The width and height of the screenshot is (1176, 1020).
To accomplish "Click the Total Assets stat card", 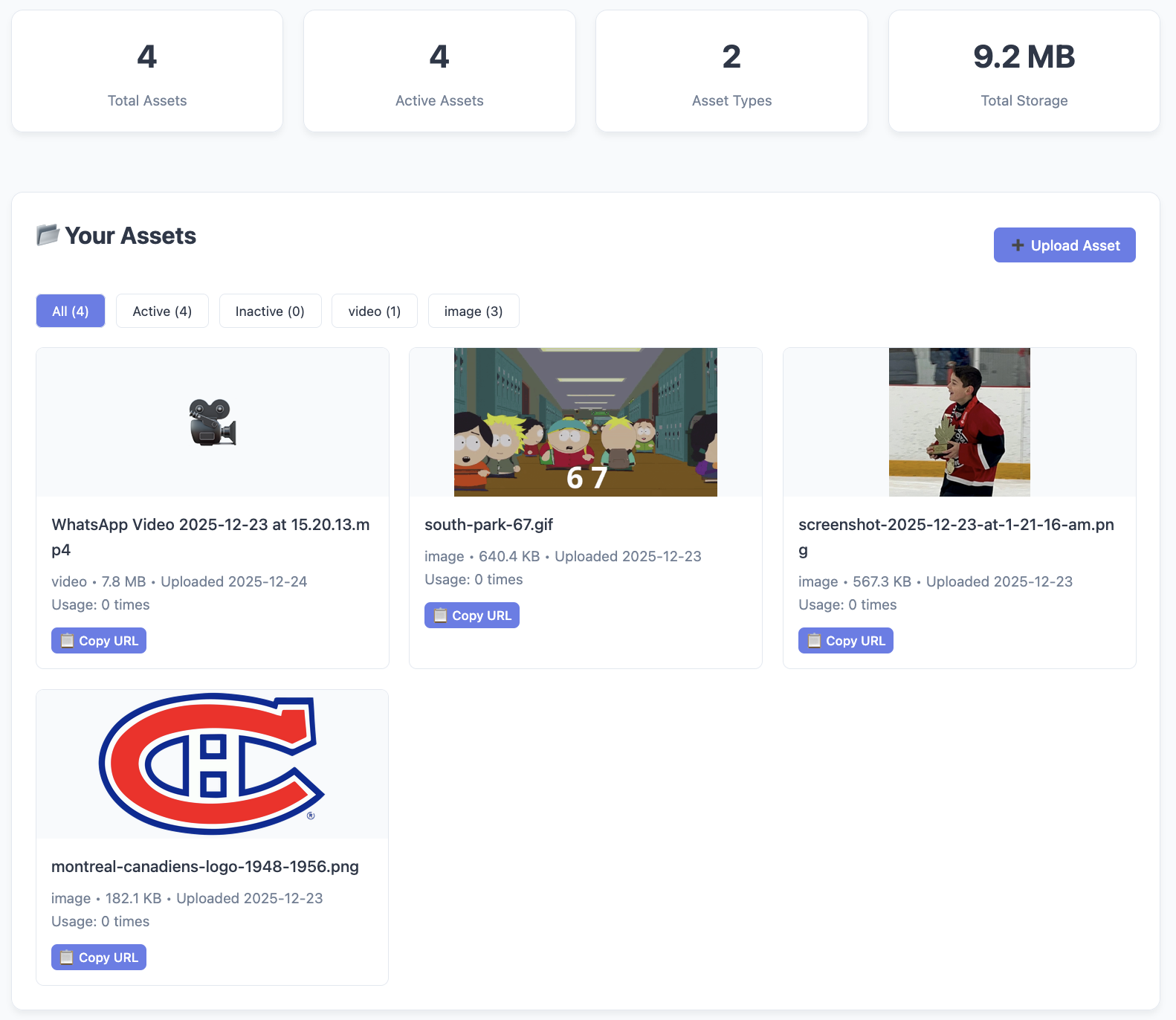I will [147, 71].
